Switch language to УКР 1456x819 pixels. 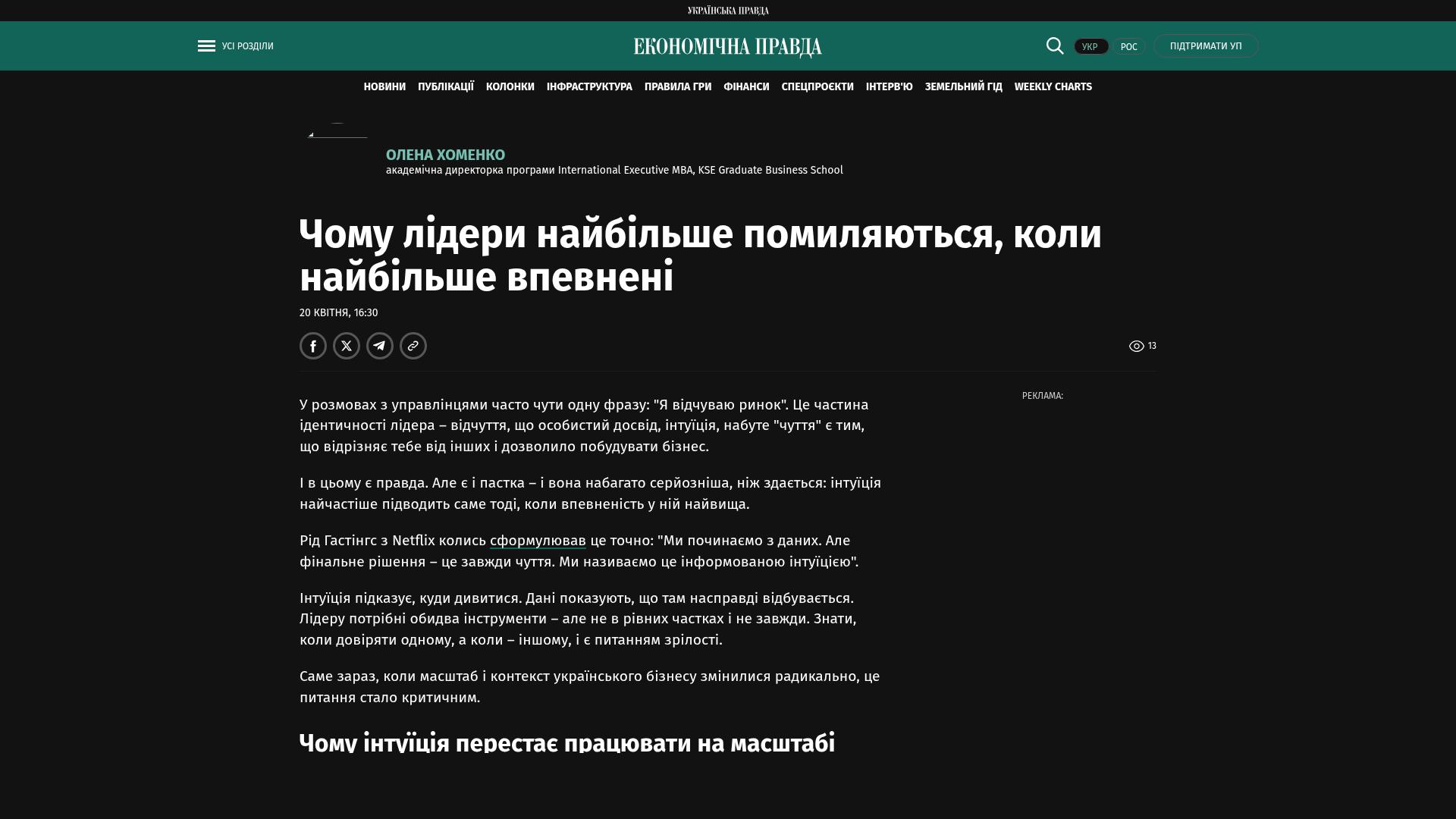pyautogui.click(x=1090, y=47)
